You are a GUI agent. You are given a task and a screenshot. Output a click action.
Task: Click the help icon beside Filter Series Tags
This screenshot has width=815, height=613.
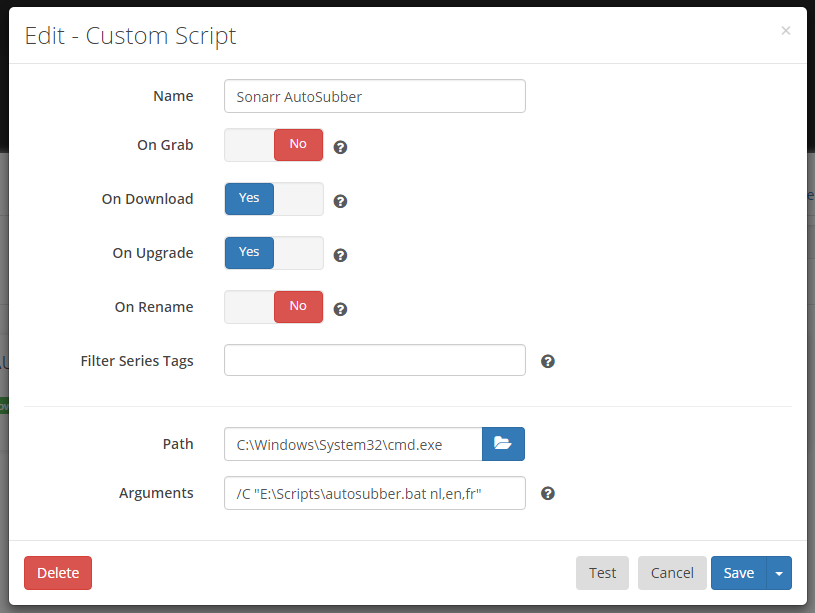547,361
